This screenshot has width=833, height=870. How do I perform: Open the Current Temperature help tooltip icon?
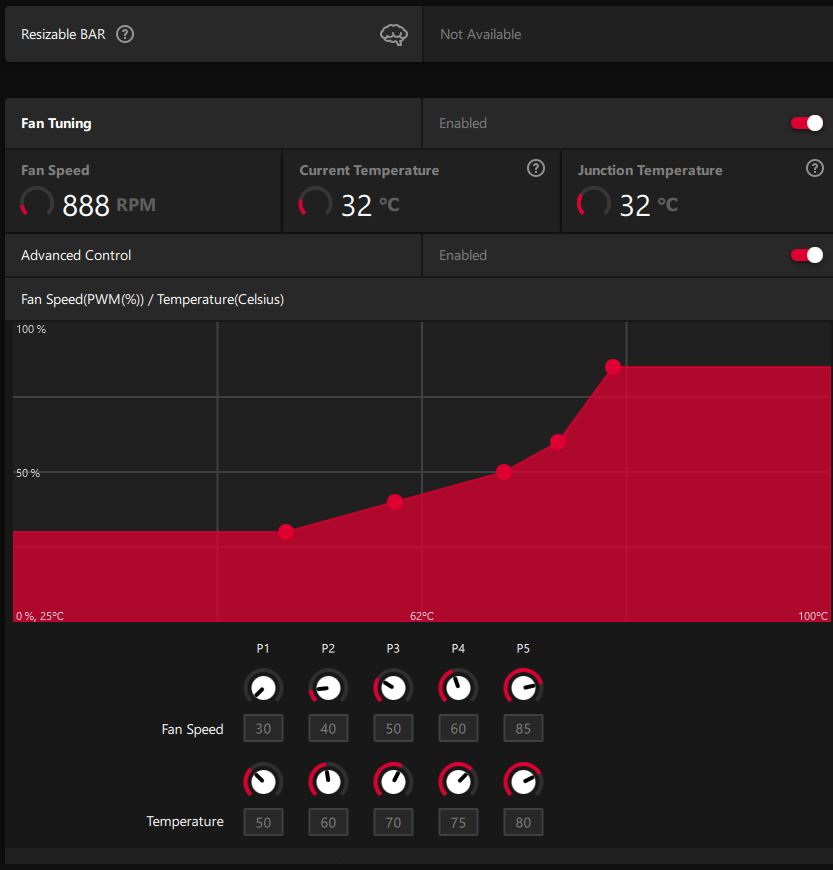point(536,168)
